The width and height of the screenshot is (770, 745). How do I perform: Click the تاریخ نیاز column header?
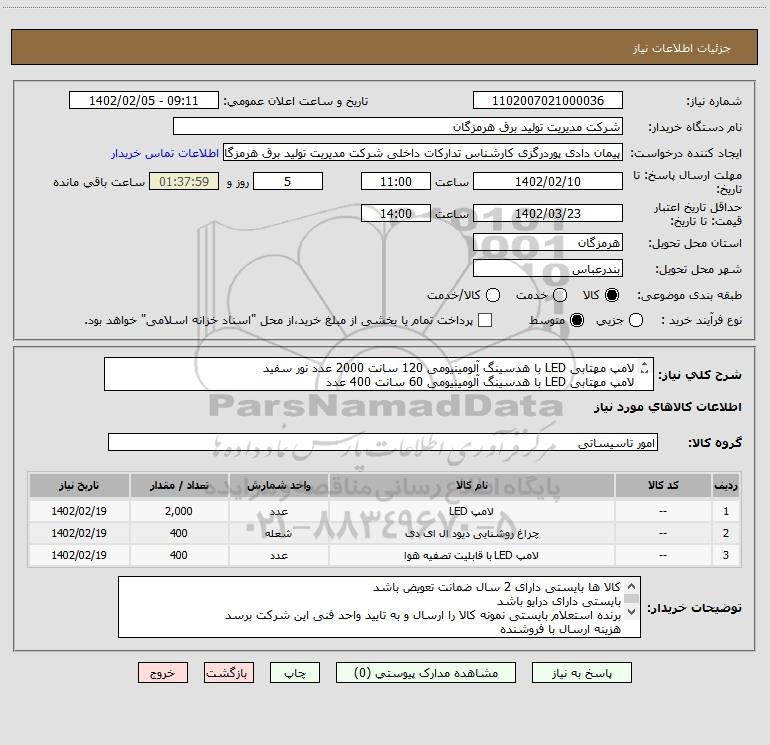click(79, 485)
